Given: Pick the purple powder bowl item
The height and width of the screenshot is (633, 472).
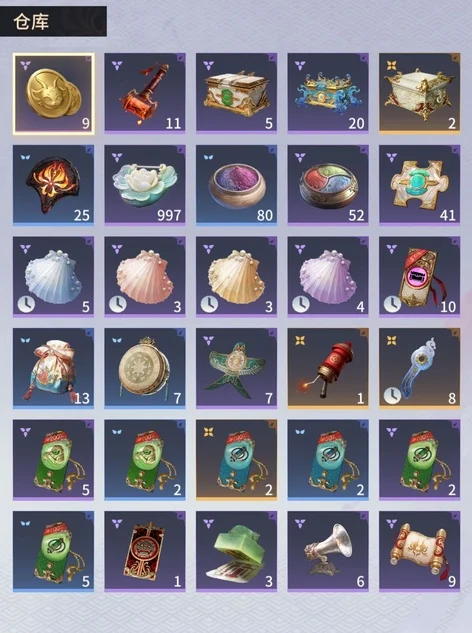Looking at the screenshot, I should point(237,185).
